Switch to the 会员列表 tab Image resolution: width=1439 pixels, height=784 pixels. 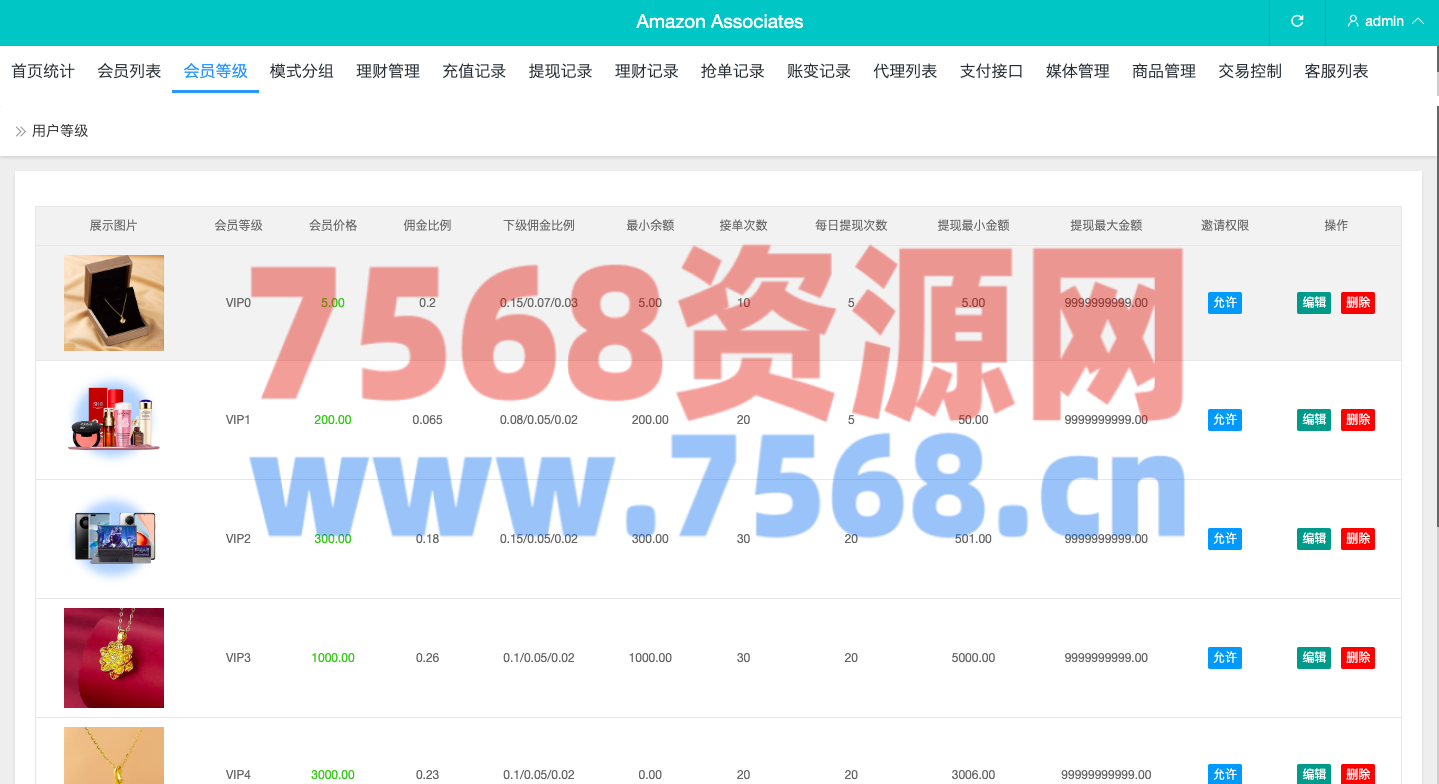coord(129,71)
